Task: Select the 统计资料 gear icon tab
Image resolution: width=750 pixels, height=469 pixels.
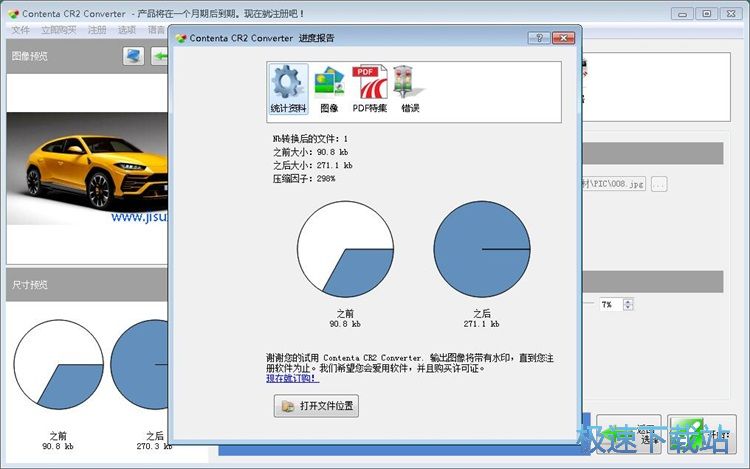Action: pyautogui.click(x=288, y=89)
